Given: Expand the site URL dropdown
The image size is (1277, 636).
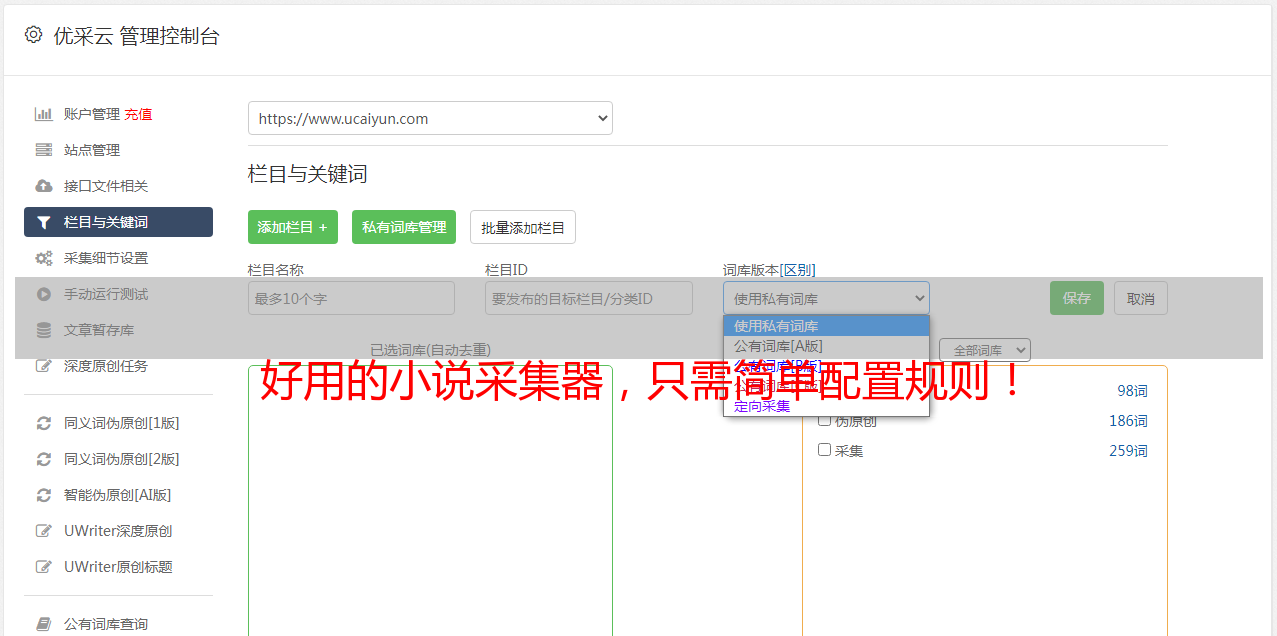Looking at the screenshot, I should tap(430, 118).
